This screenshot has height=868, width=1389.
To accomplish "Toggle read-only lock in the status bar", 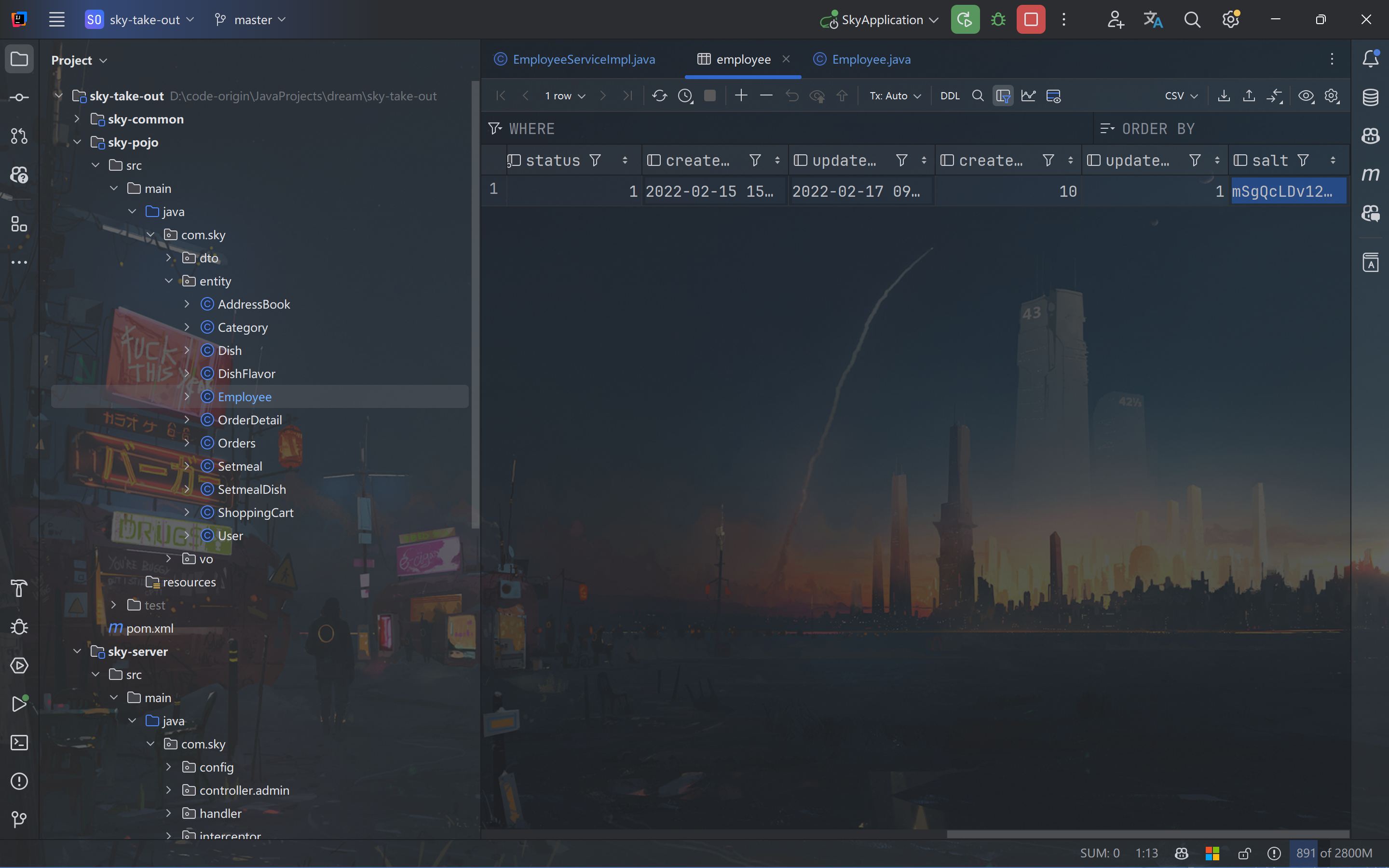I will tap(1244, 853).
